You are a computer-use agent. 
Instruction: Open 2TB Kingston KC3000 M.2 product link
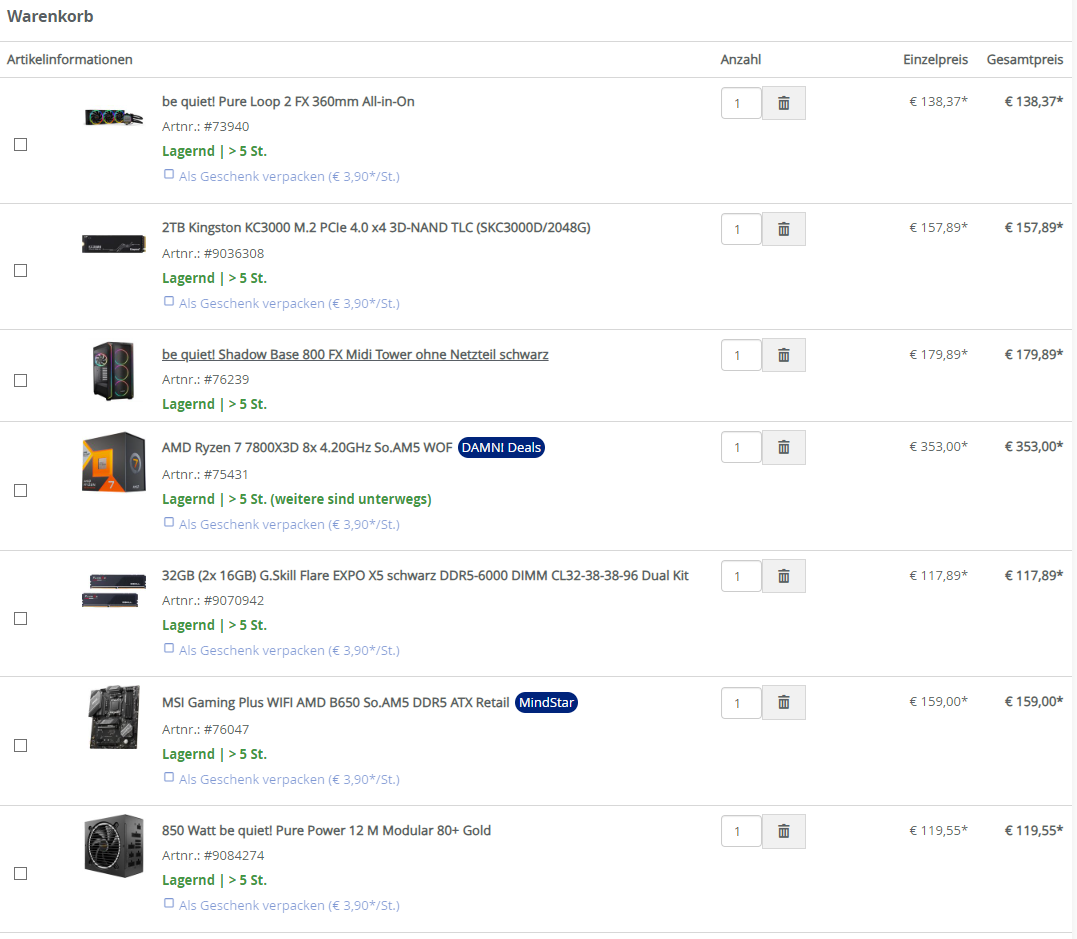point(376,227)
